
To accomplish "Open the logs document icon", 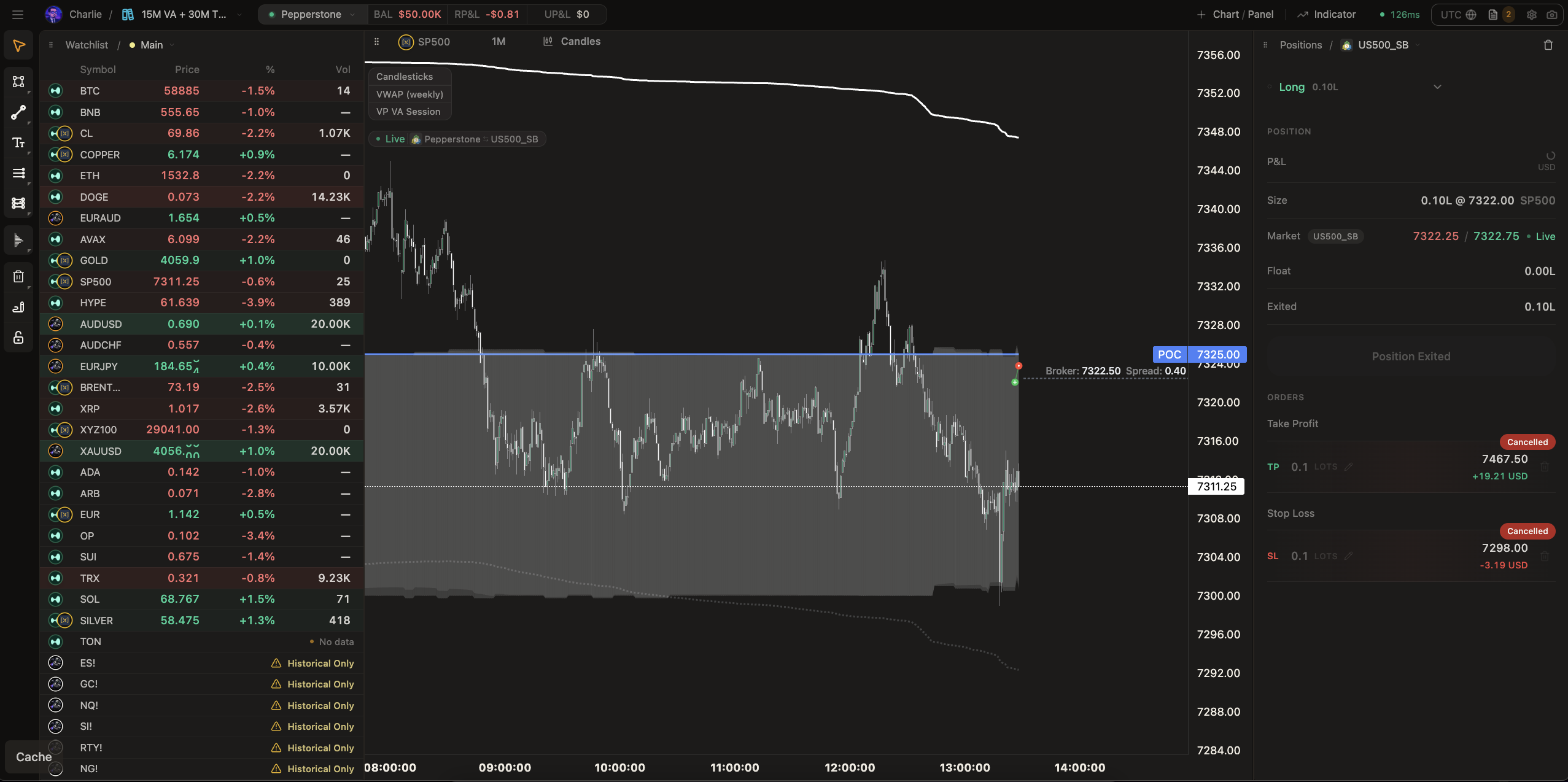I will 1492,14.
